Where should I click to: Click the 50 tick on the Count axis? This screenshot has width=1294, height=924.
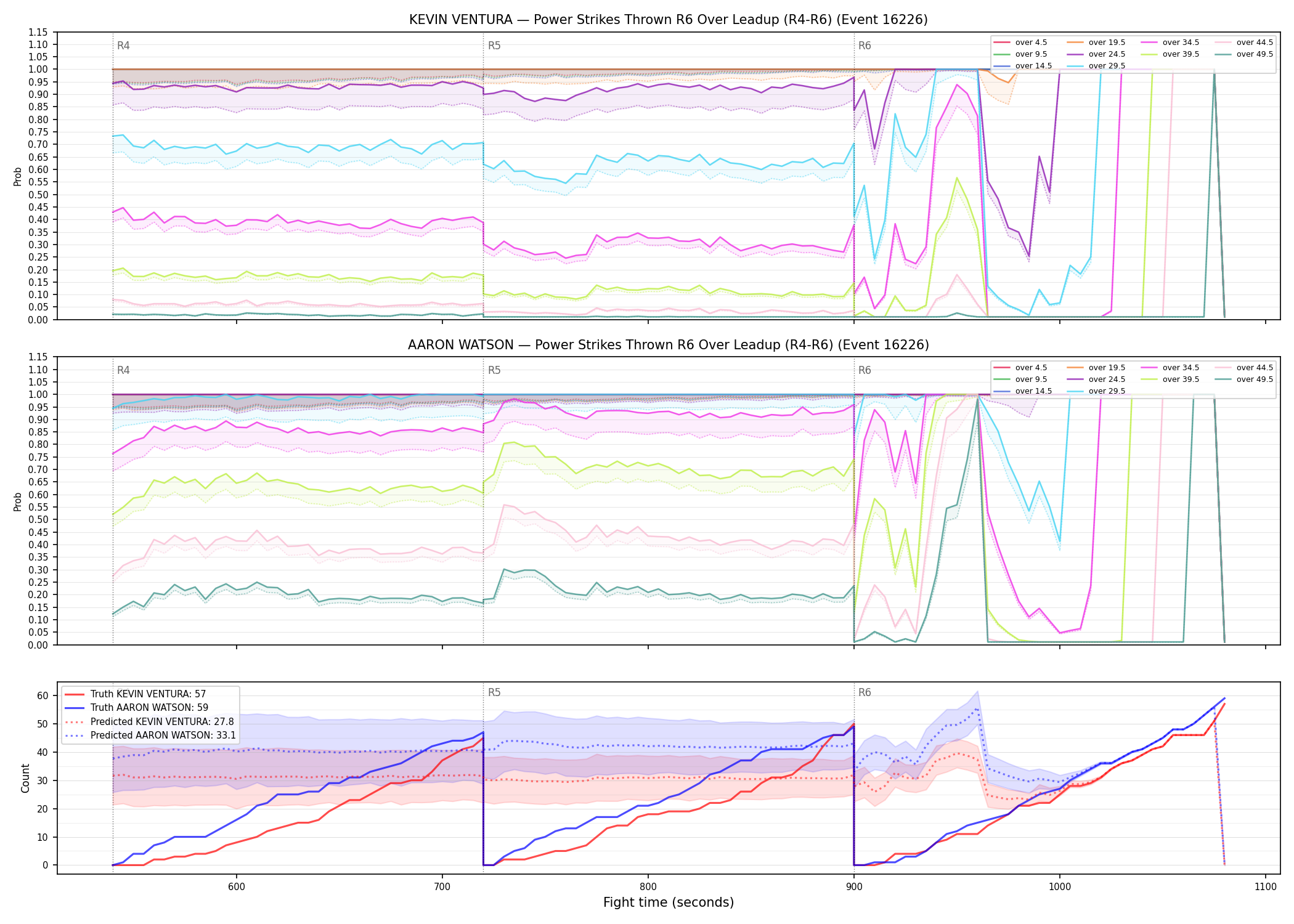pos(43,724)
